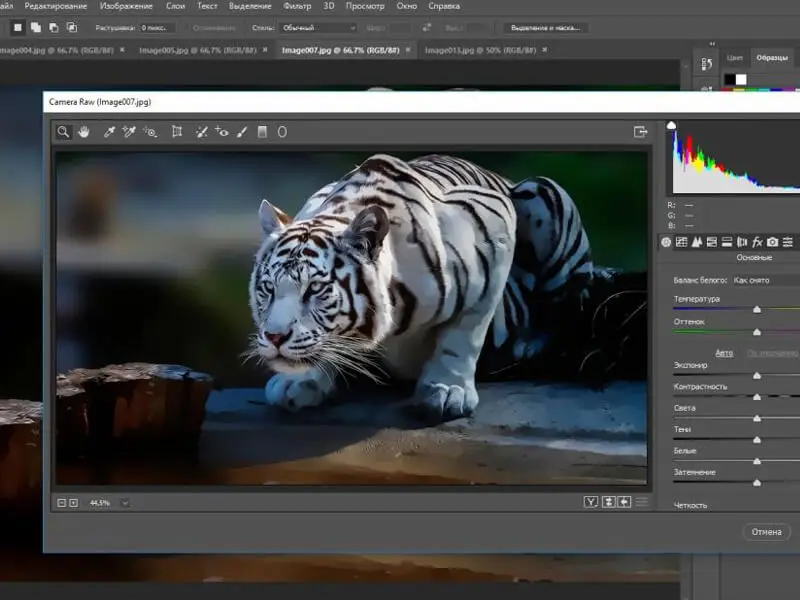Click the Авто link
This screenshot has height=600, width=800.
(724, 353)
